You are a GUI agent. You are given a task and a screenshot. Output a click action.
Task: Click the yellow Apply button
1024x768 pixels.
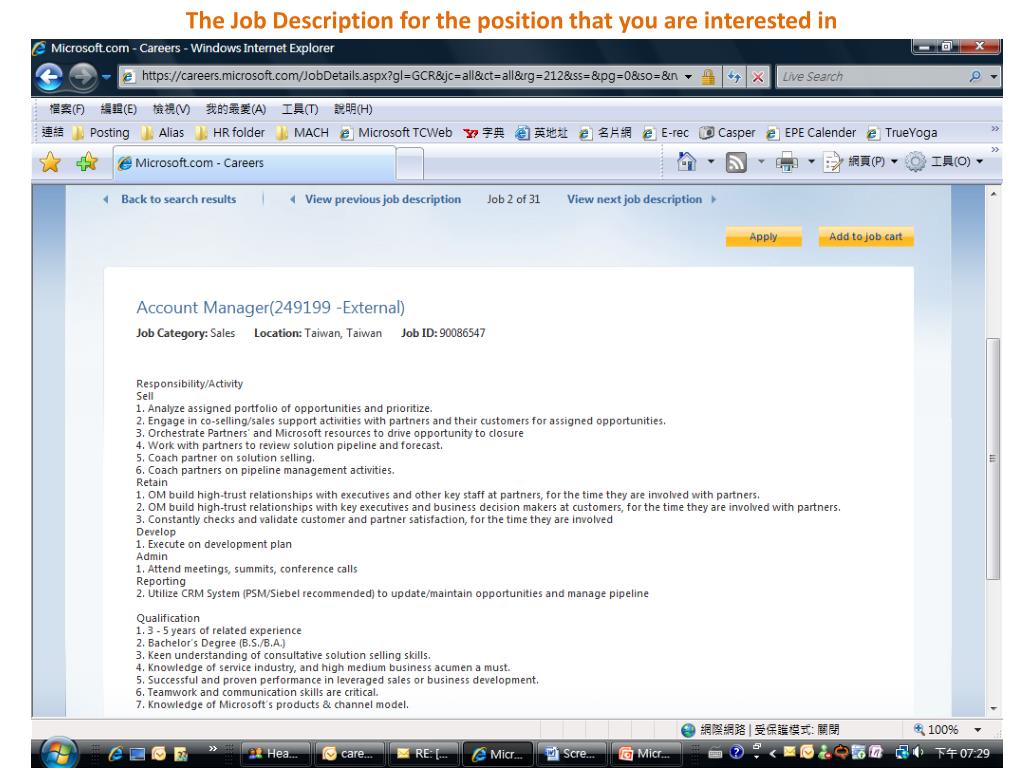[763, 236]
